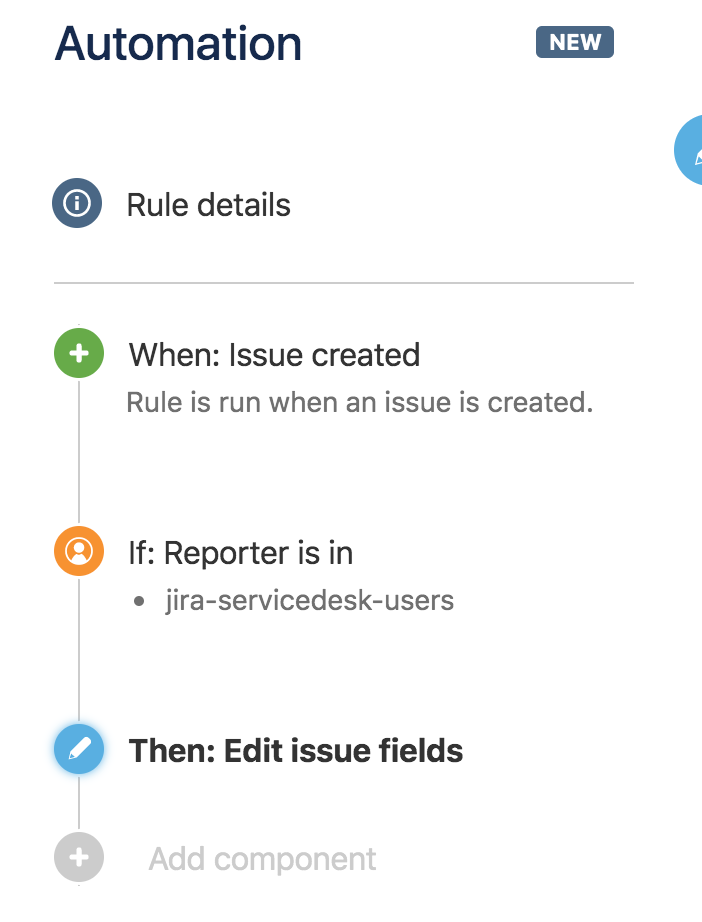Select the bullet beside jira-servicedesk-users
This screenshot has height=922, width=702.
[x=138, y=600]
